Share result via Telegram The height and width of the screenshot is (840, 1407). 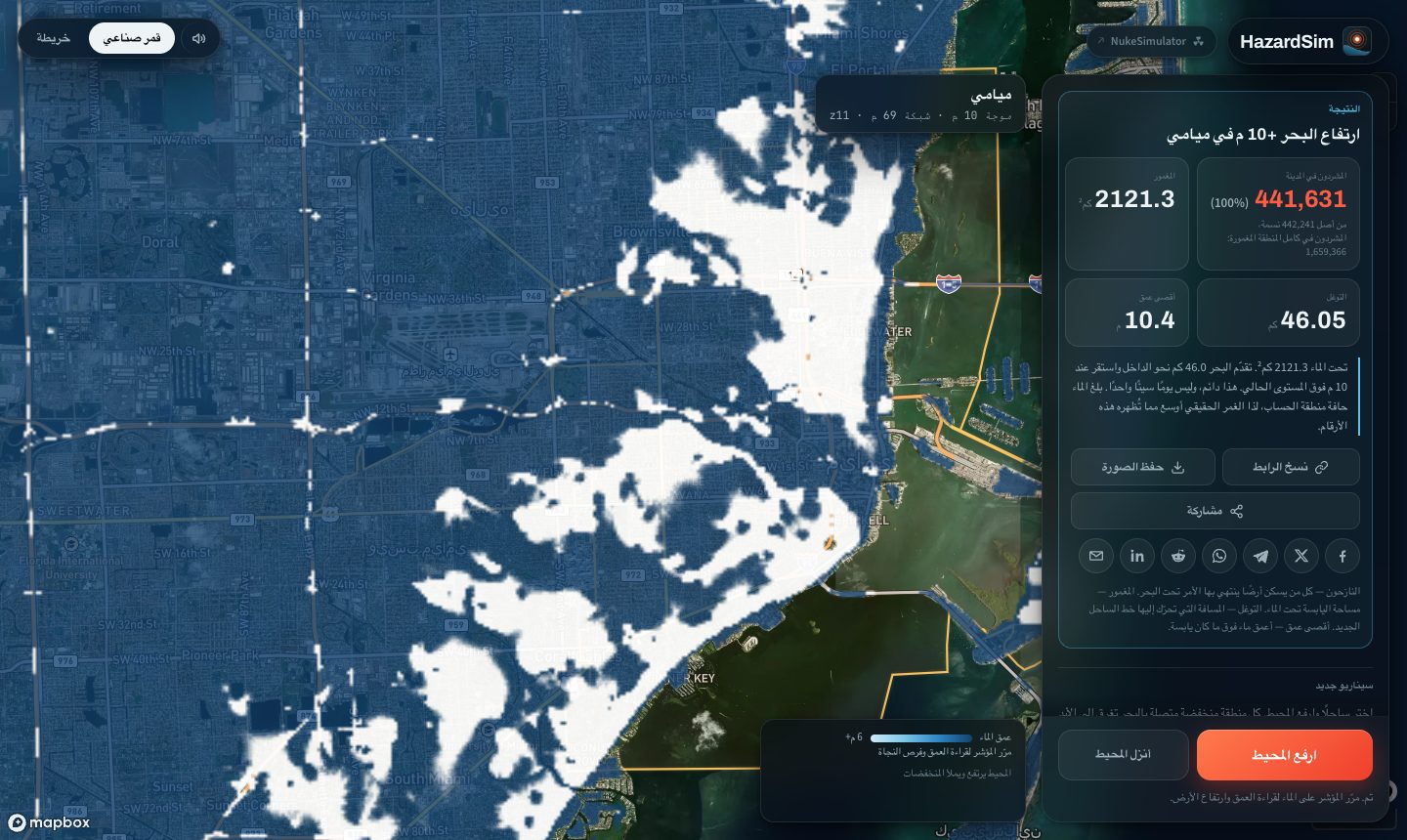coord(1260,556)
